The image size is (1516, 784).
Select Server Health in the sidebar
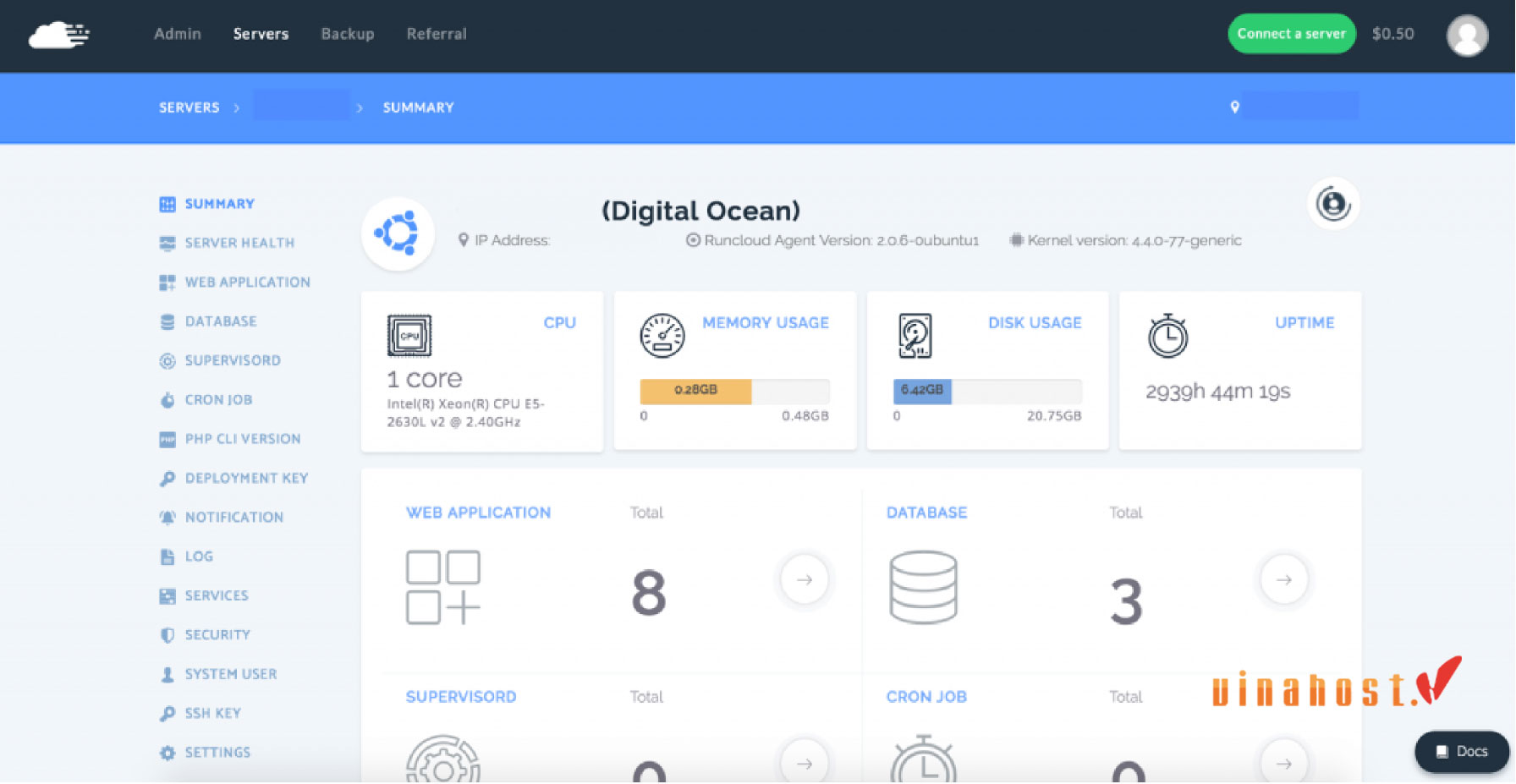[x=239, y=244]
